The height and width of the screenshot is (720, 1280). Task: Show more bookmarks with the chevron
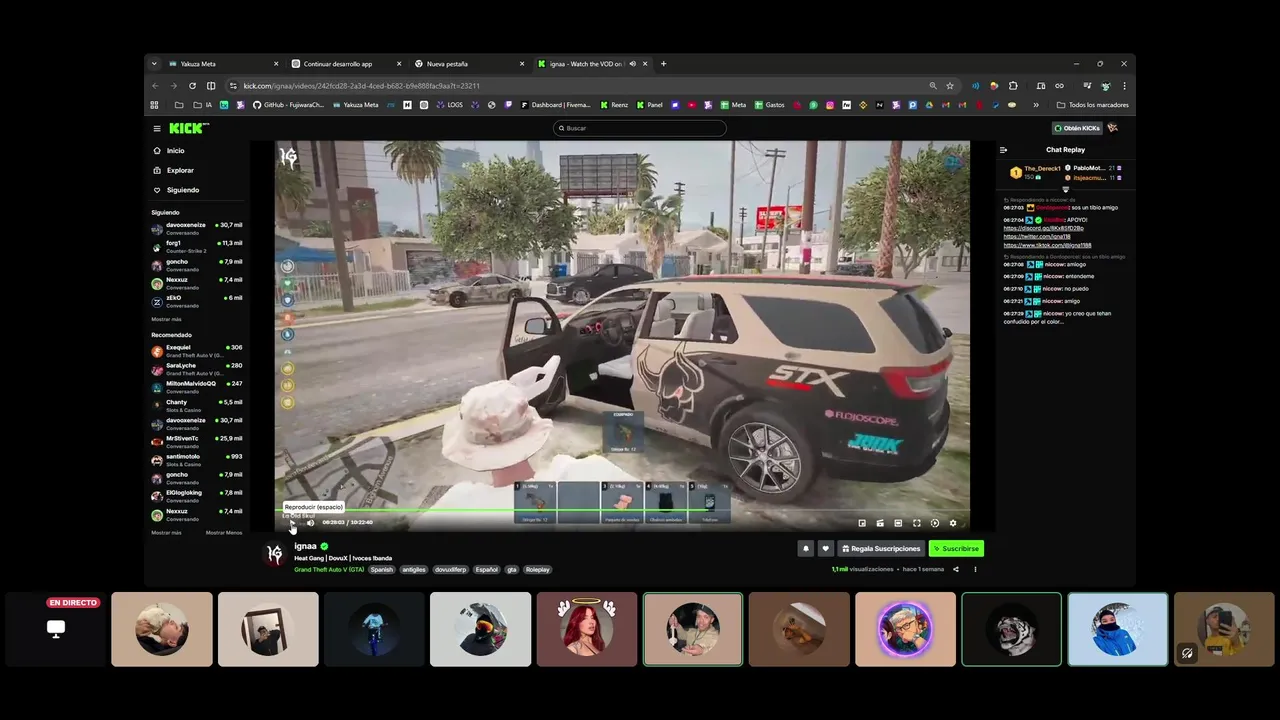point(1036,105)
